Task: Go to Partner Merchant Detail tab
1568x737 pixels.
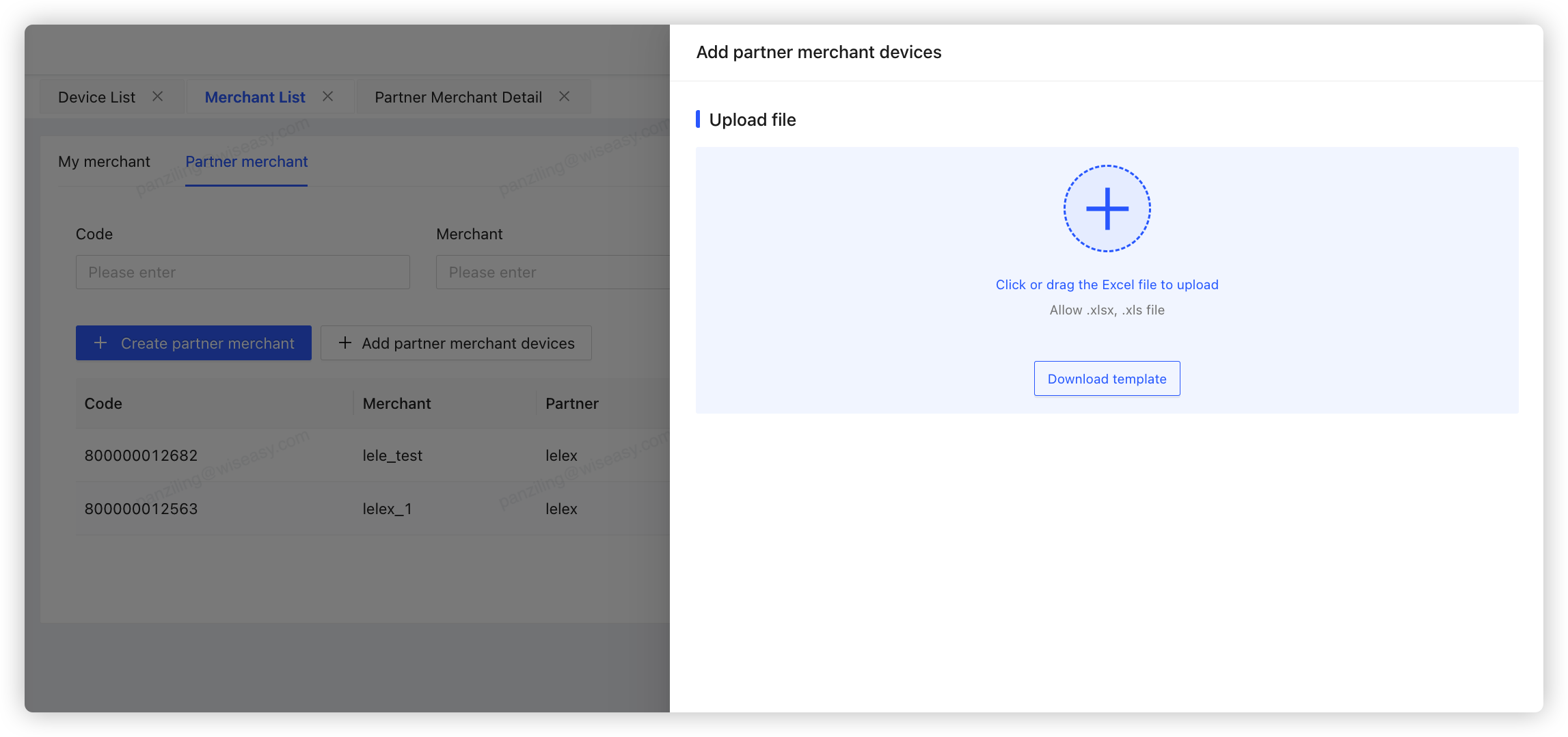Action: coord(458,97)
